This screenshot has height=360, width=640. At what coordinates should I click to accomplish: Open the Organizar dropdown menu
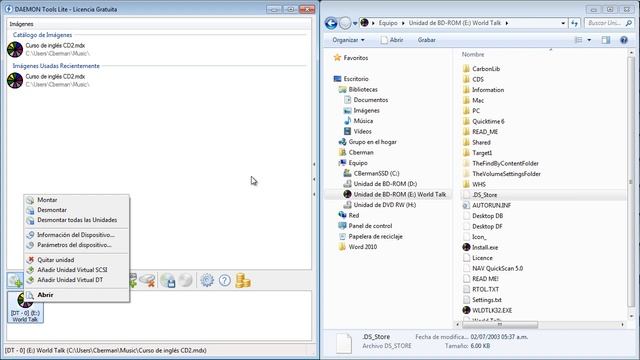348,40
